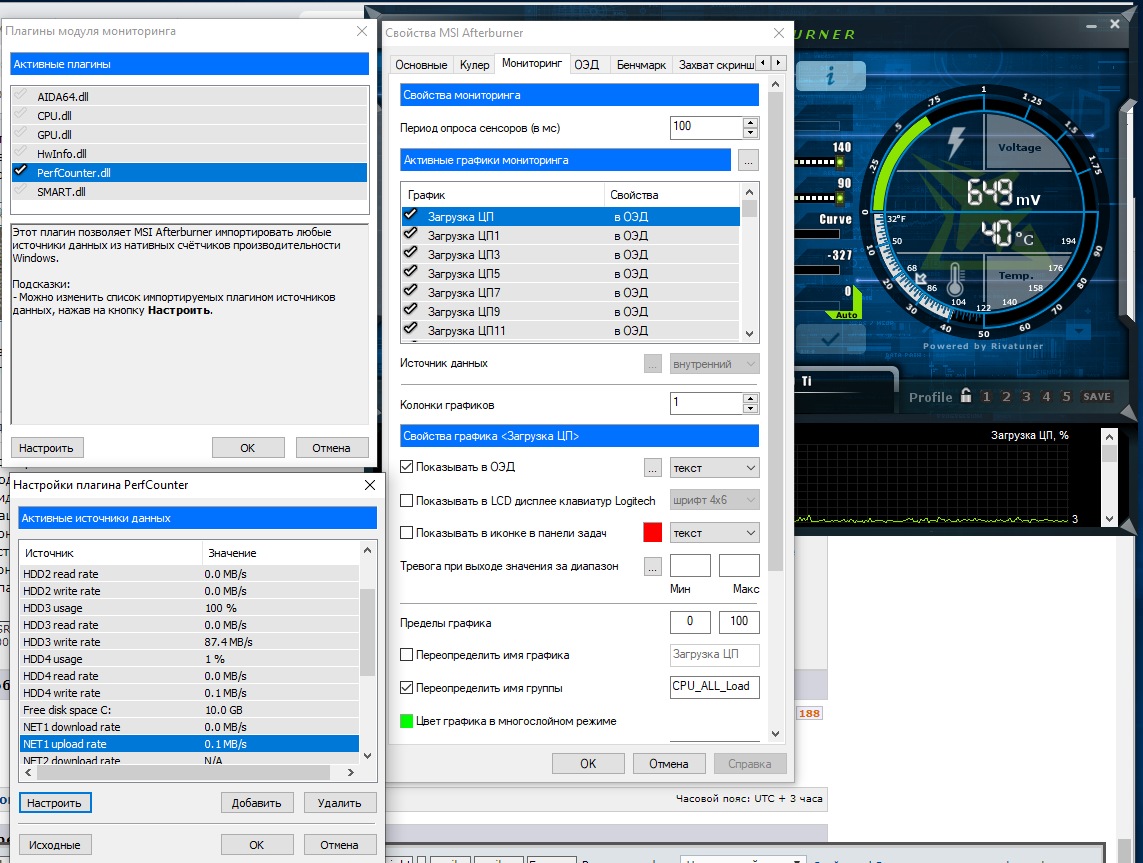Toggle the HwInfo.dll plugin checkmark

point(21,153)
